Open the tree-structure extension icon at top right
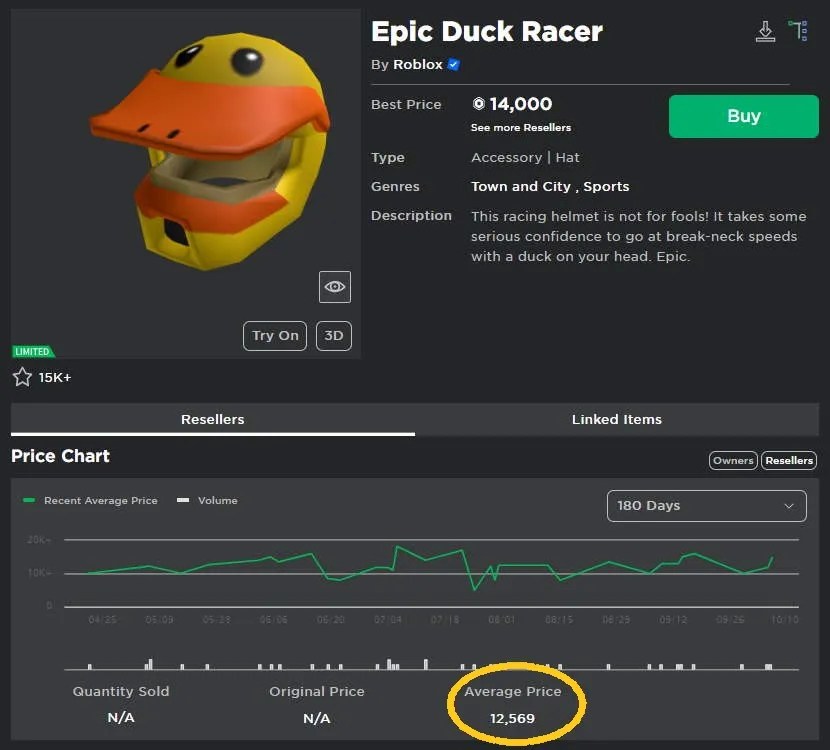This screenshot has height=750, width=830. click(798, 31)
